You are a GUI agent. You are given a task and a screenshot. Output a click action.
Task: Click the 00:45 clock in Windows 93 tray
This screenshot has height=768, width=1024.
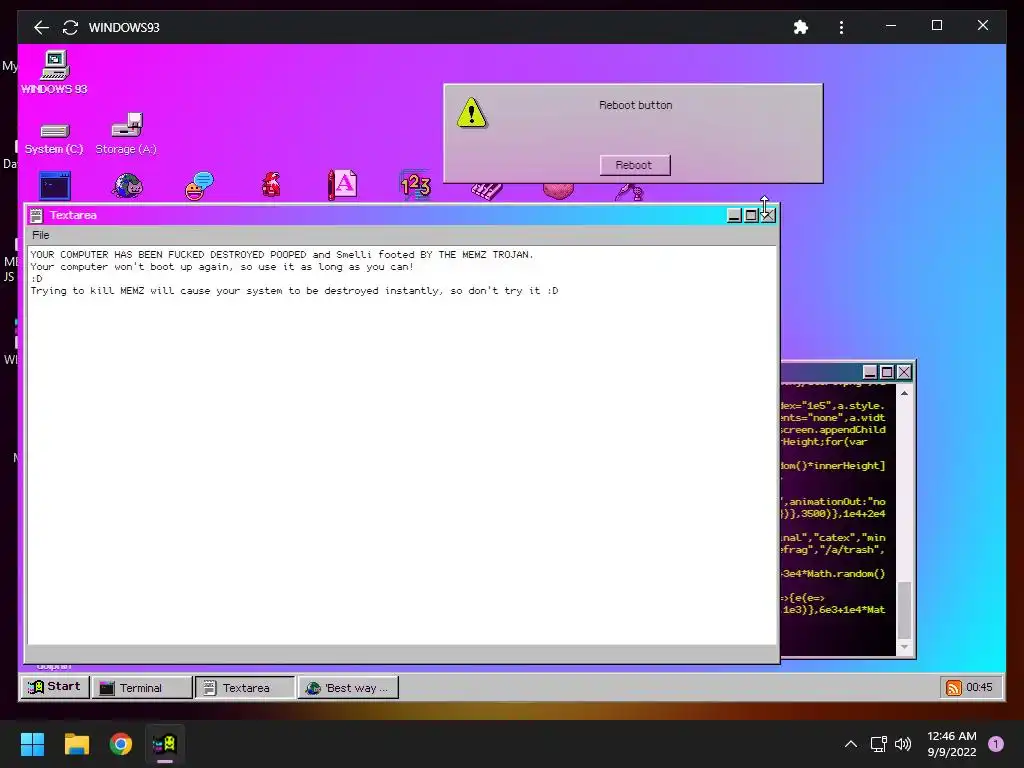(x=979, y=688)
